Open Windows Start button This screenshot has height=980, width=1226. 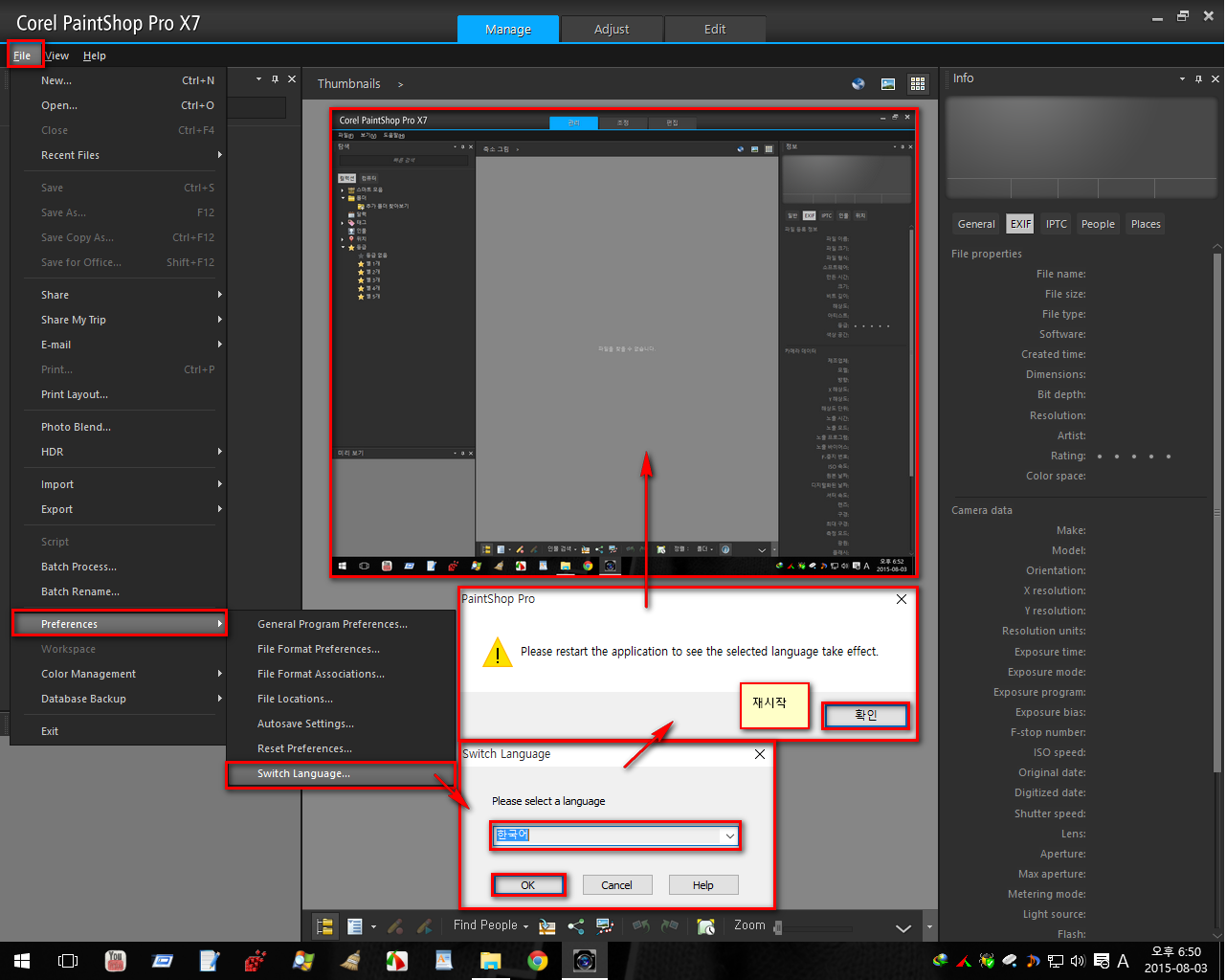(x=21, y=961)
